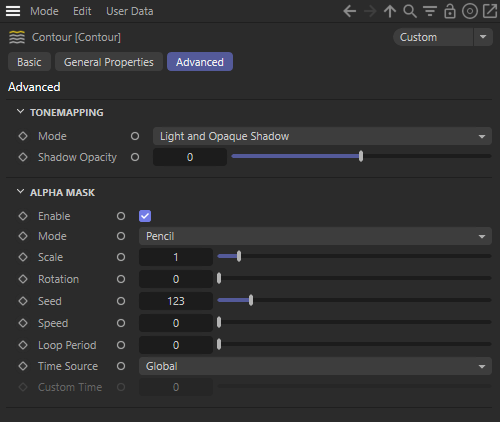Open the User Data menu

point(130,11)
